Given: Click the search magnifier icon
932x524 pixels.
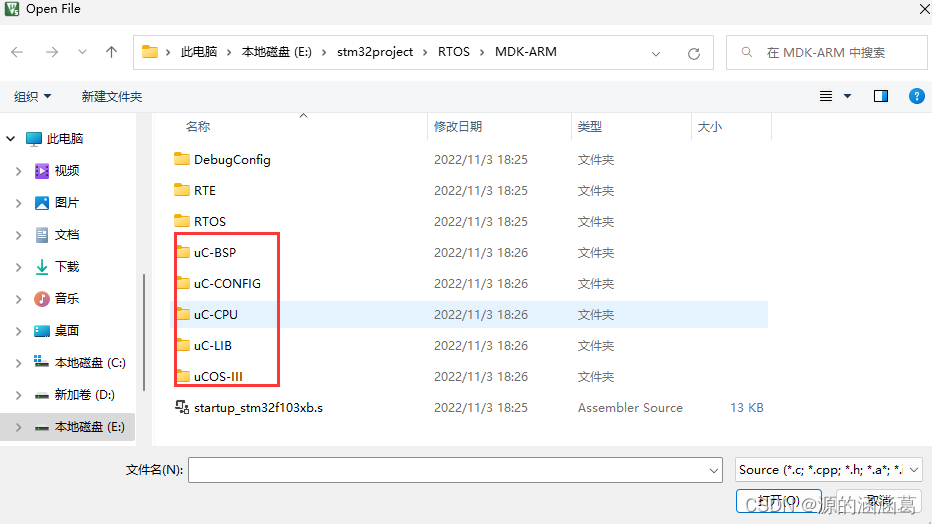Looking at the screenshot, I should pyautogui.click(x=747, y=52).
